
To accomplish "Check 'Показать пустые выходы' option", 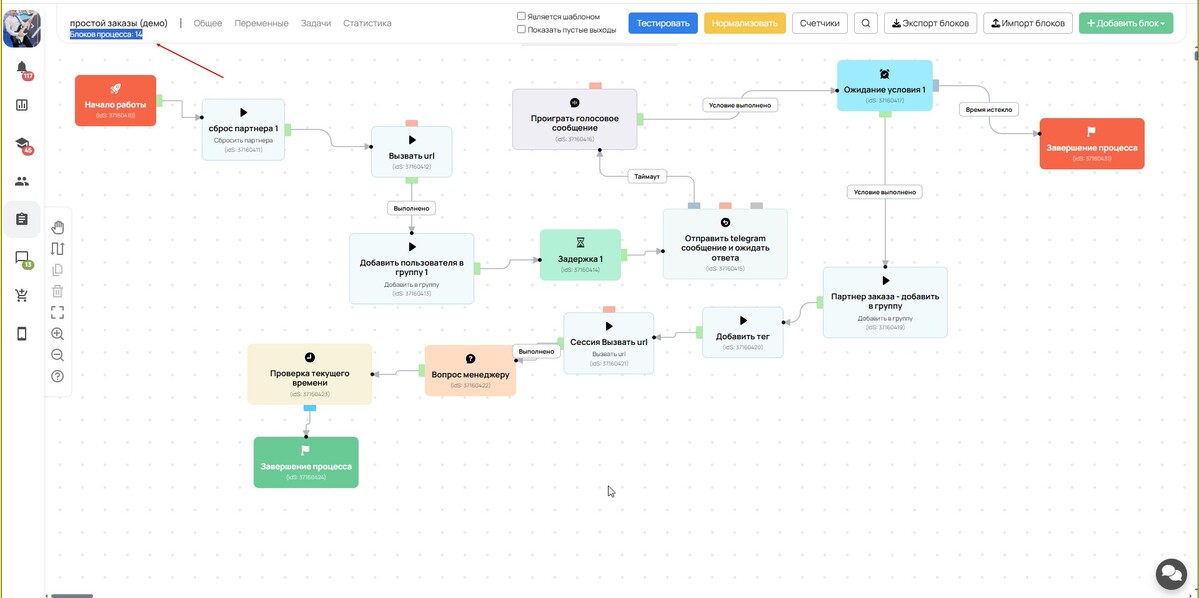I will point(522,30).
